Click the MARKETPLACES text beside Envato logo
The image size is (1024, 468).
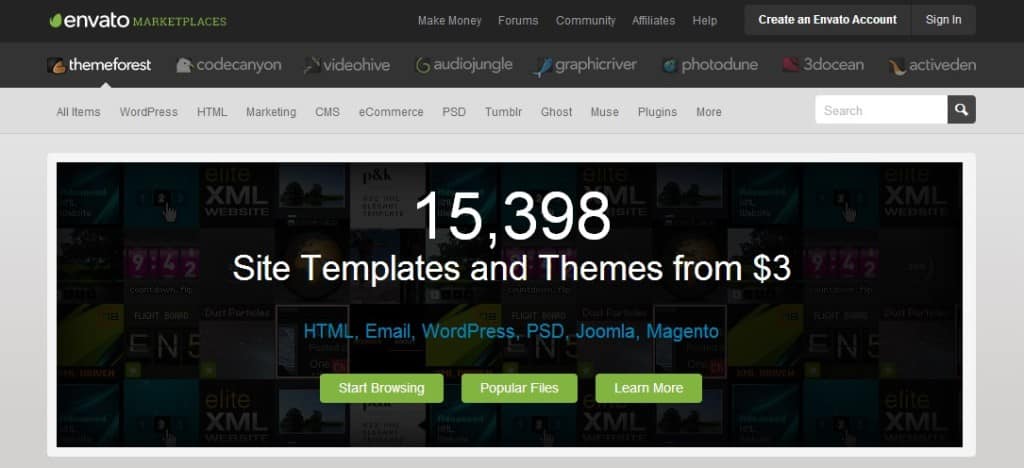180,22
